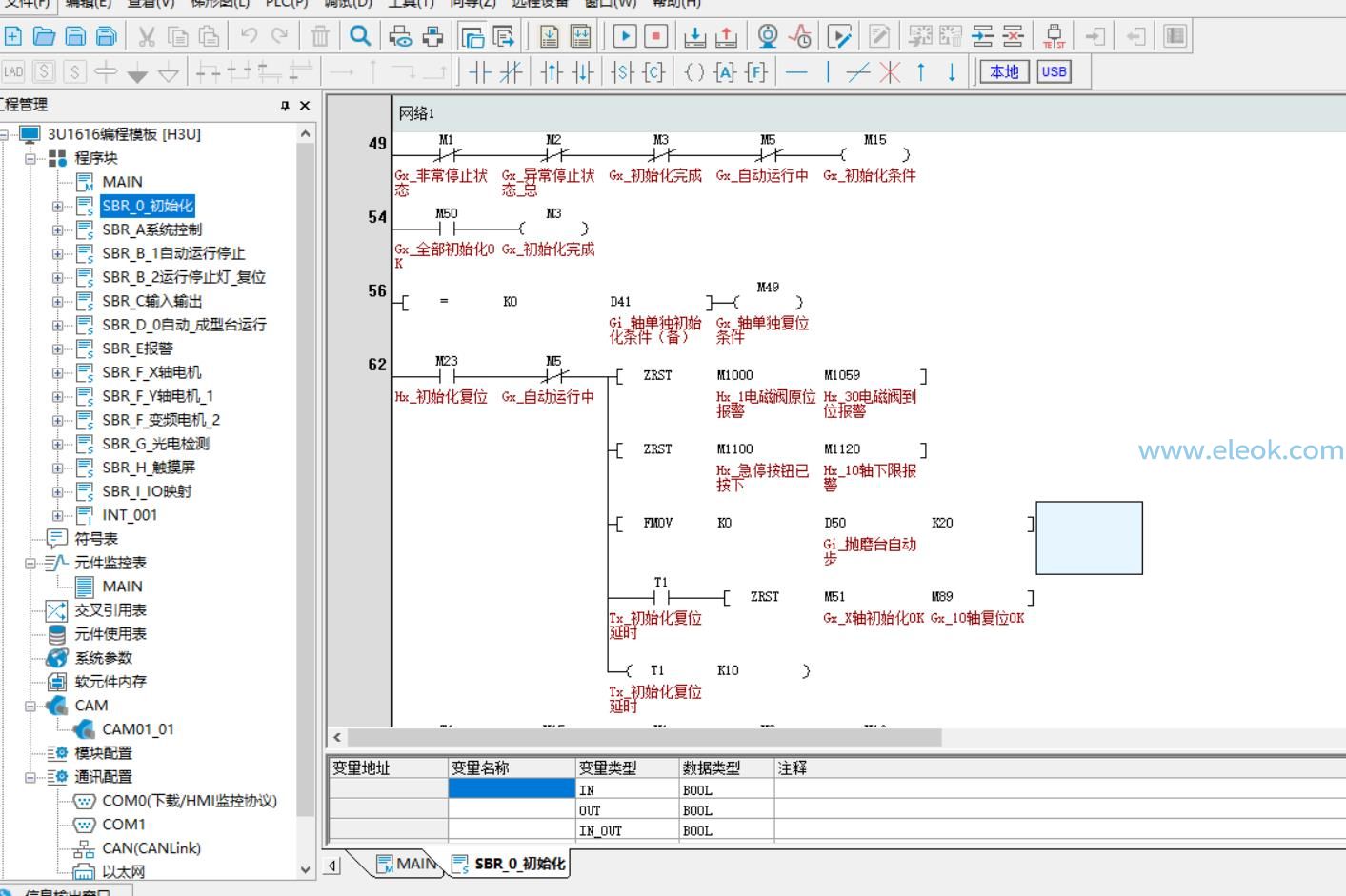The width and height of the screenshot is (1346, 896).
Task: Insert a normally closed contact
Action: tap(512, 71)
